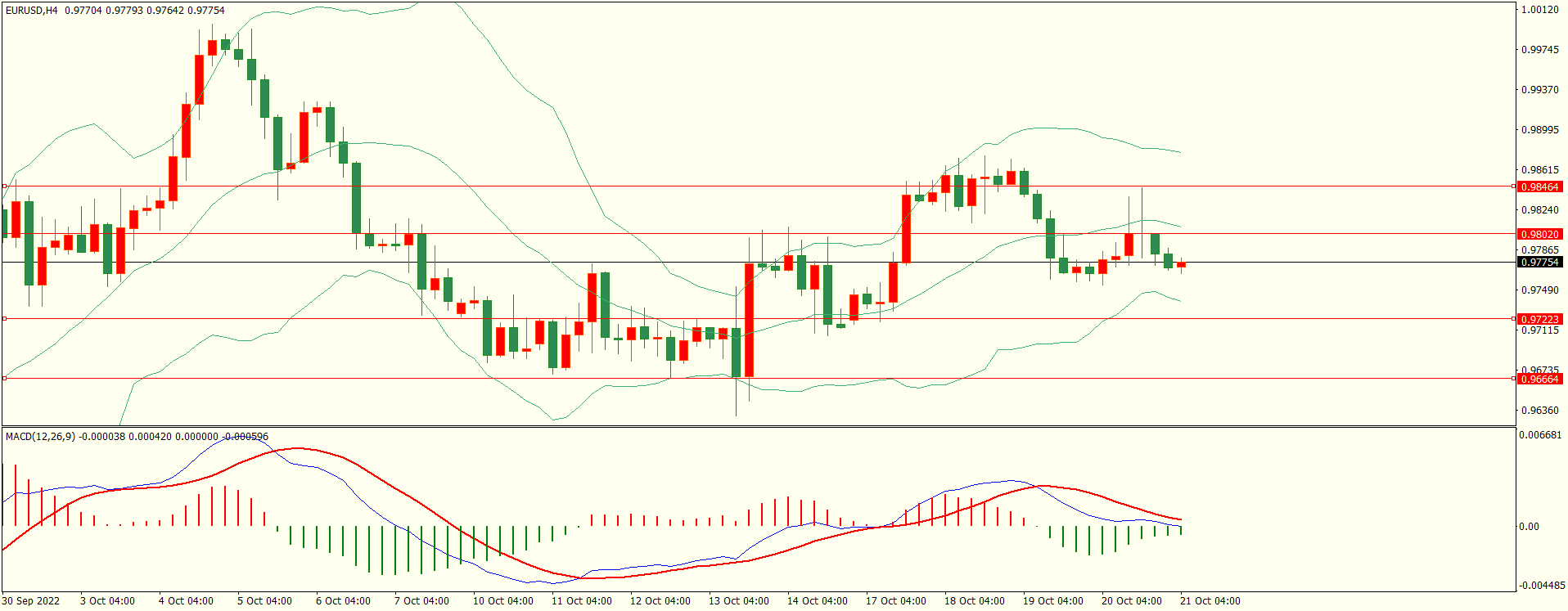Select the 0.96664 red price level tag

(1539, 380)
